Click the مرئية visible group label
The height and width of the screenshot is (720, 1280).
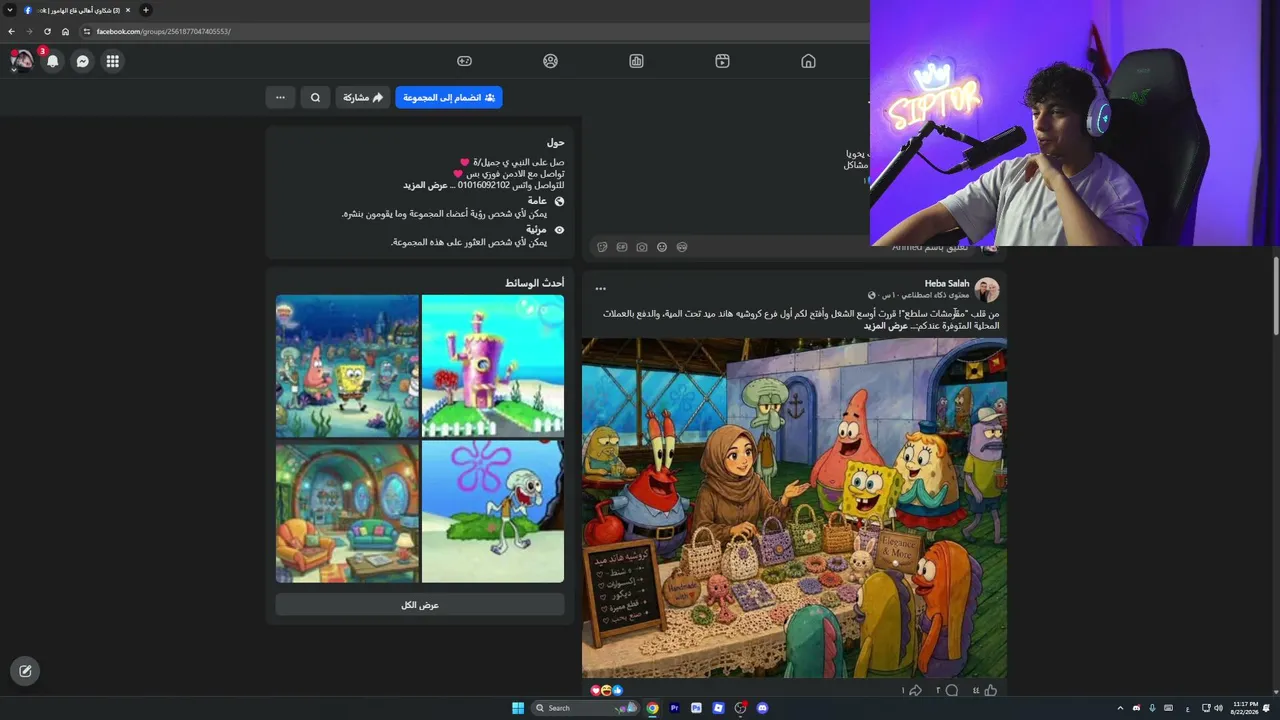coord(537,230)
